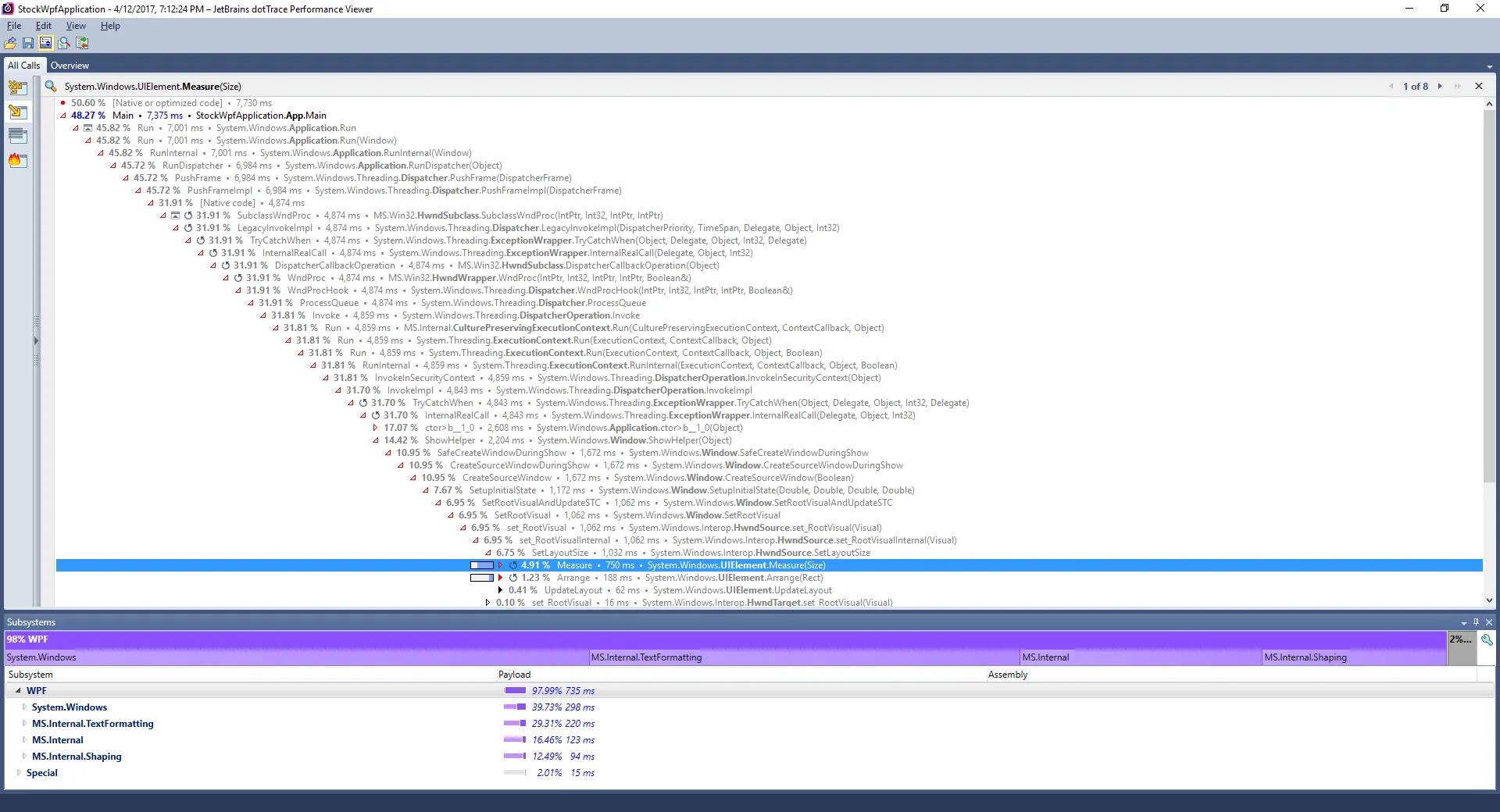This screenshot has height=812, width=1500.
Task: Collapse the 48.27% Main node
Action: tap(63, 116)
